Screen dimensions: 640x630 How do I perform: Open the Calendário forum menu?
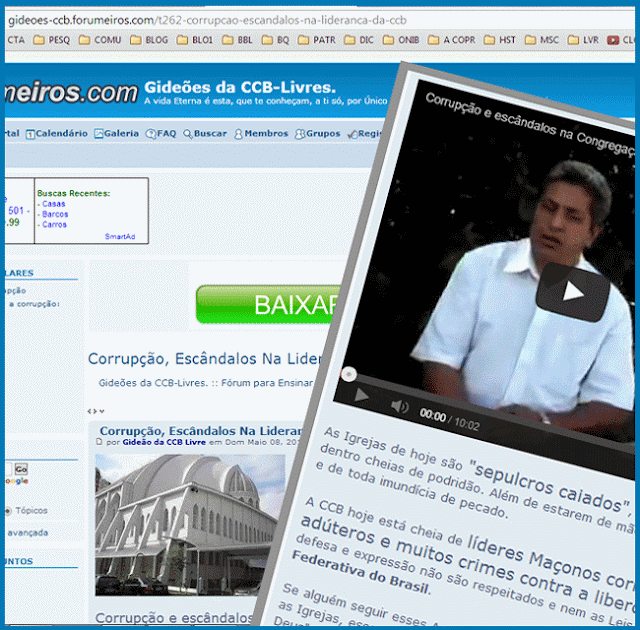(x=57, y=133)
